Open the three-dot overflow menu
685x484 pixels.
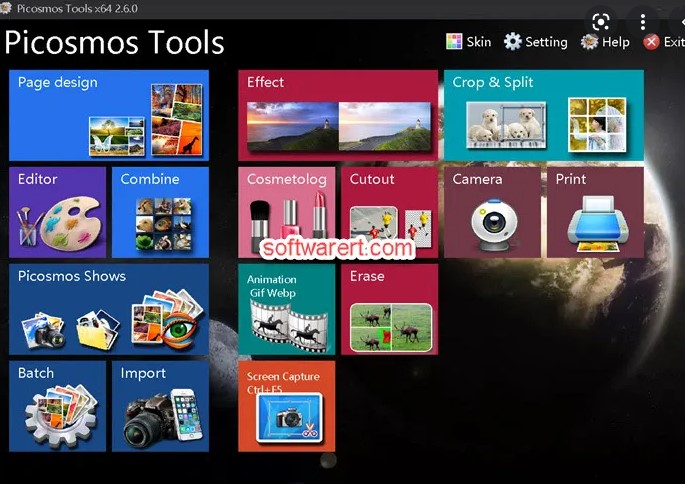[643, 21]
